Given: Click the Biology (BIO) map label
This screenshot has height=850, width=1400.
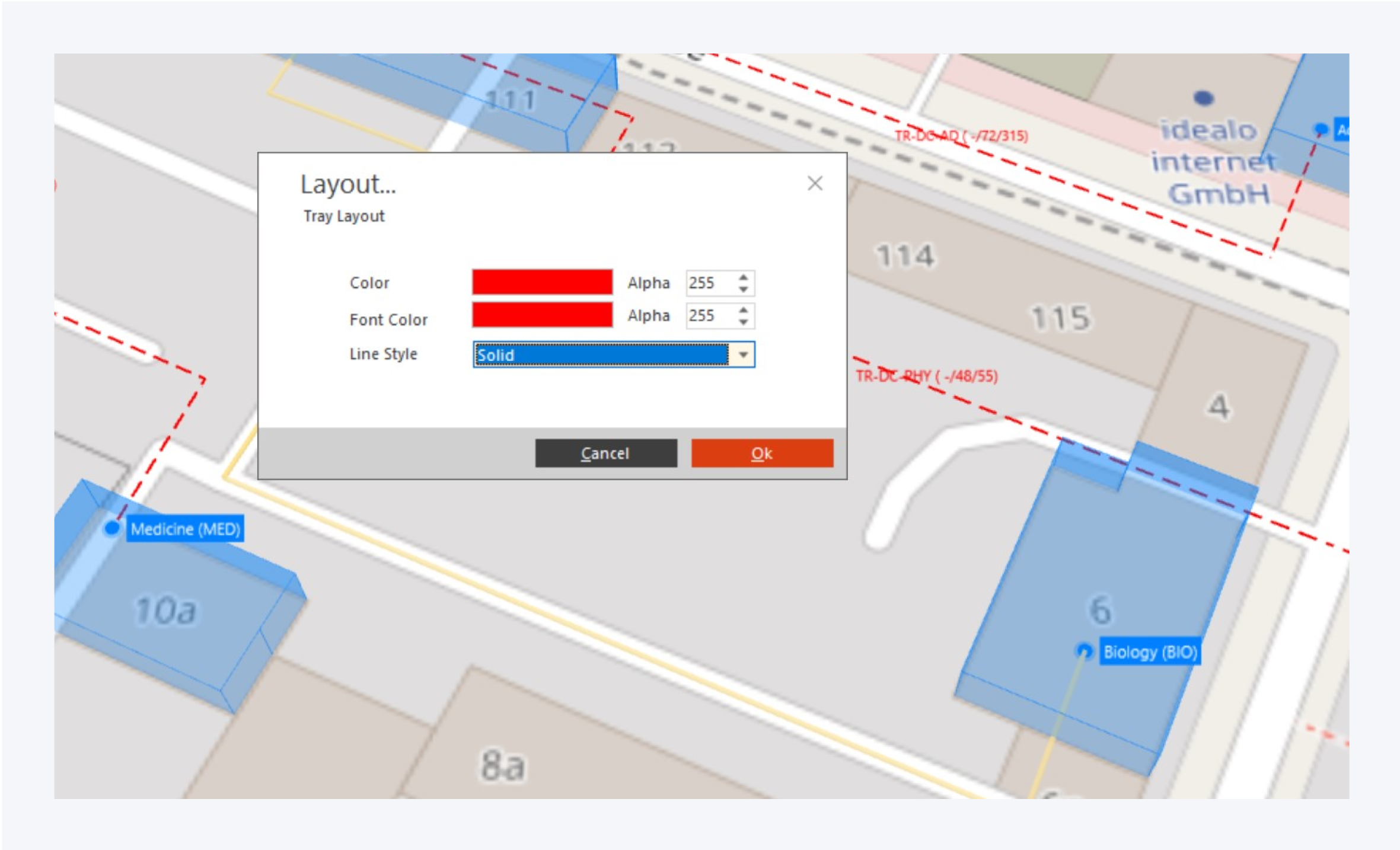Looking at the screenshot, I should point(1150,652).
